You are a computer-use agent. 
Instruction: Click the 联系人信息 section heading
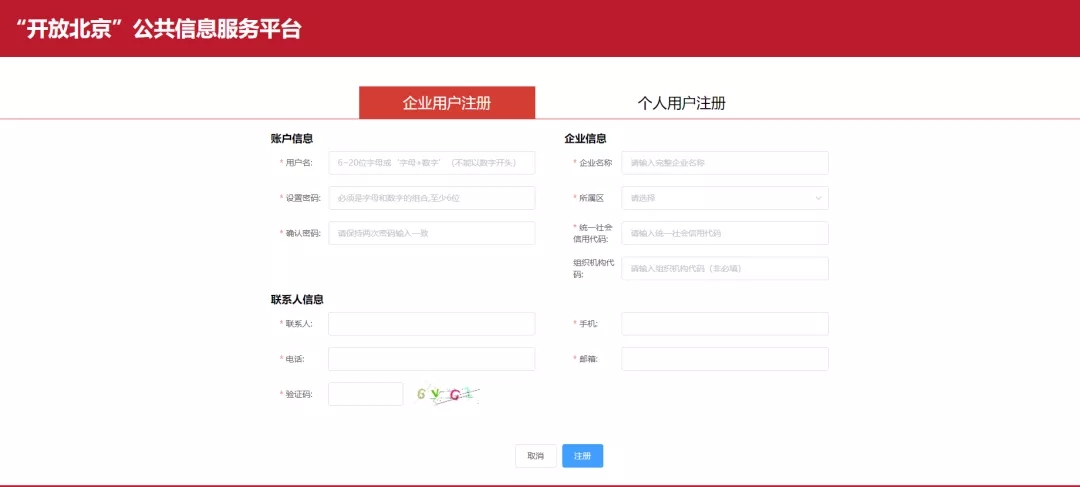coord(298,300)
